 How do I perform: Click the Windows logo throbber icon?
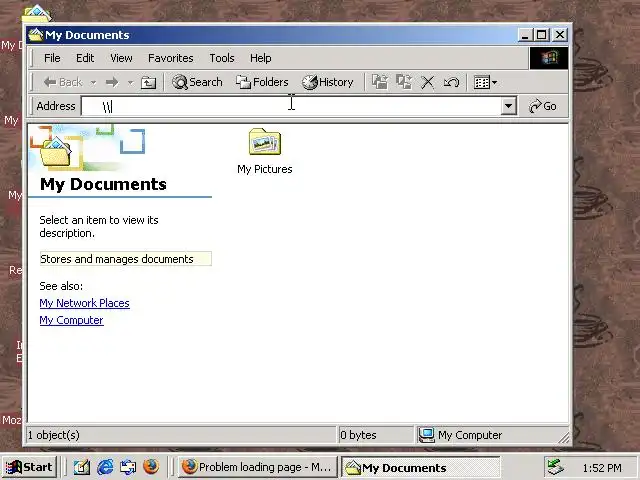point(549,58)
